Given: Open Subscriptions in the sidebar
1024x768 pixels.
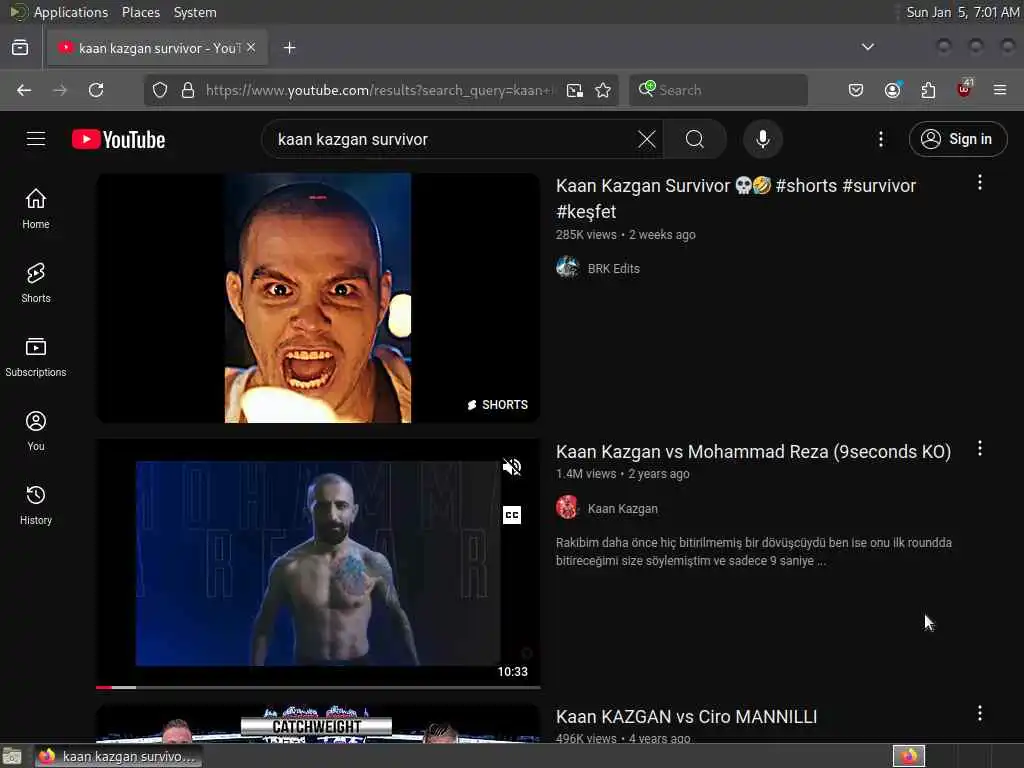Looking at the screenshot, I should click(x=36, y=357).
